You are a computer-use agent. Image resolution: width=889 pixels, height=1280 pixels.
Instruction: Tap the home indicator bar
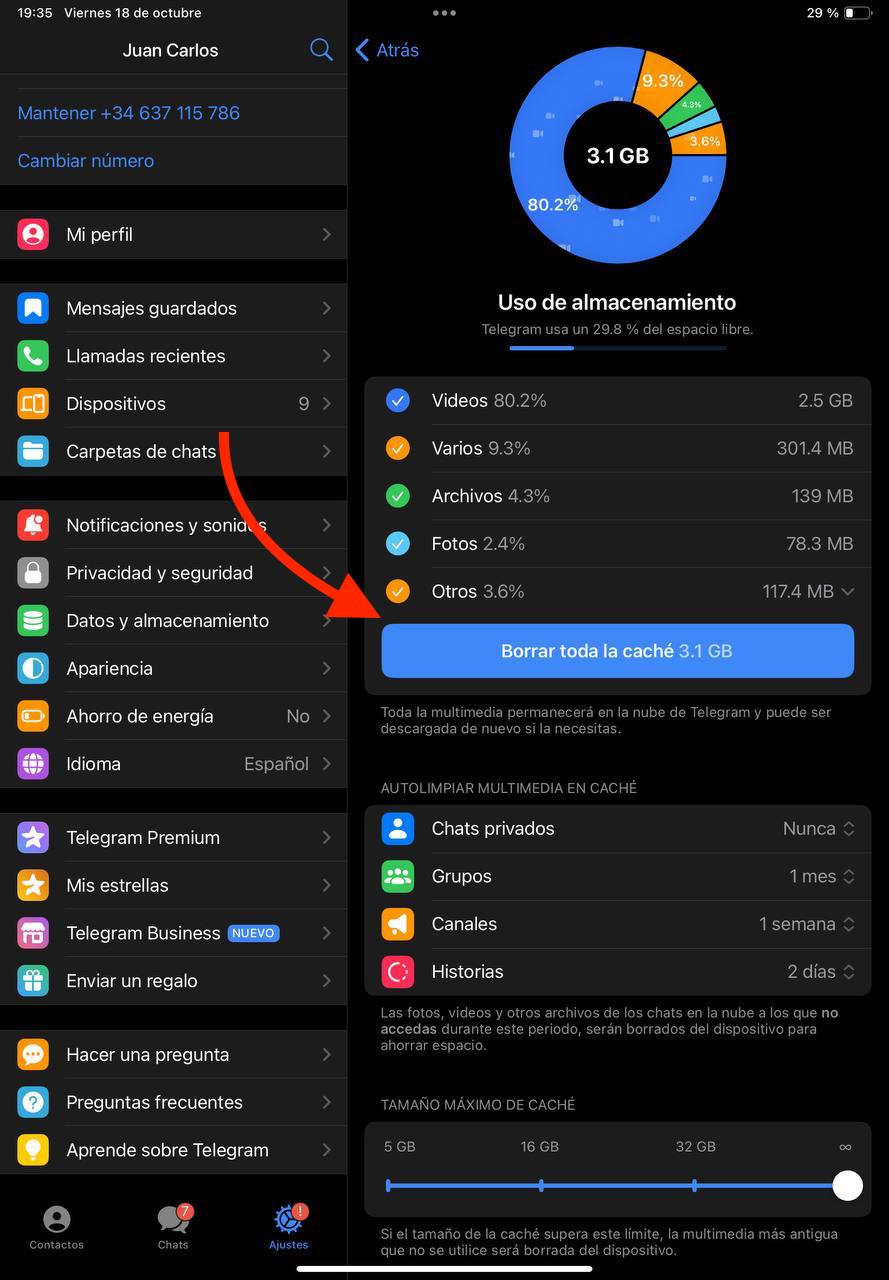(444, 1270)
